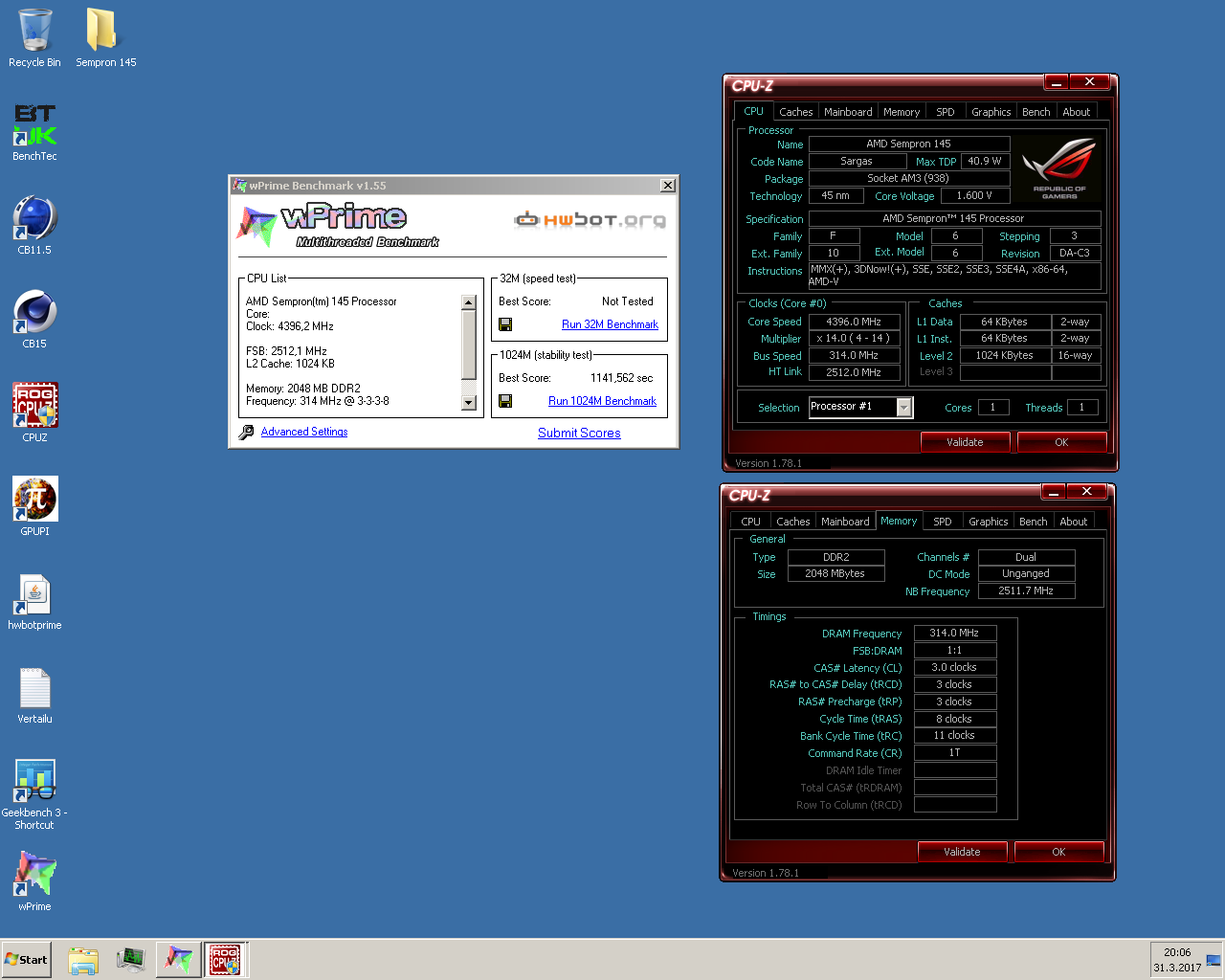Open the Processor #1 selection dropdown
Screen dimensions: 1225x980
point(904,407)
